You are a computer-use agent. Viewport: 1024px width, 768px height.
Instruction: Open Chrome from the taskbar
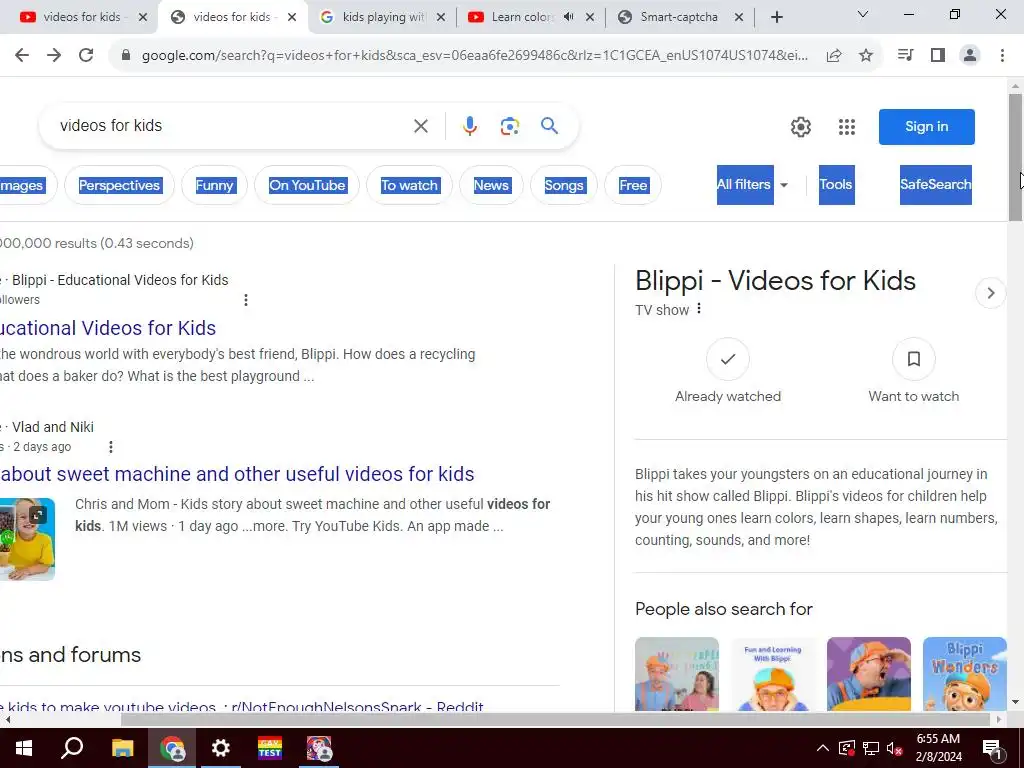[172, 748]
